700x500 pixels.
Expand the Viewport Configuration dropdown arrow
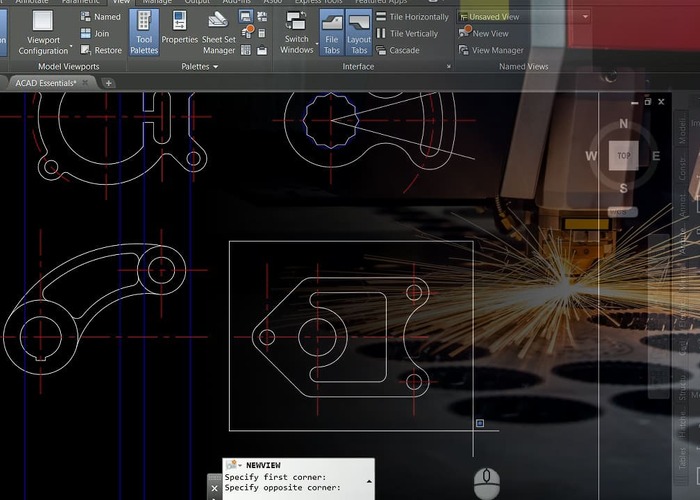tap(71, 45)
